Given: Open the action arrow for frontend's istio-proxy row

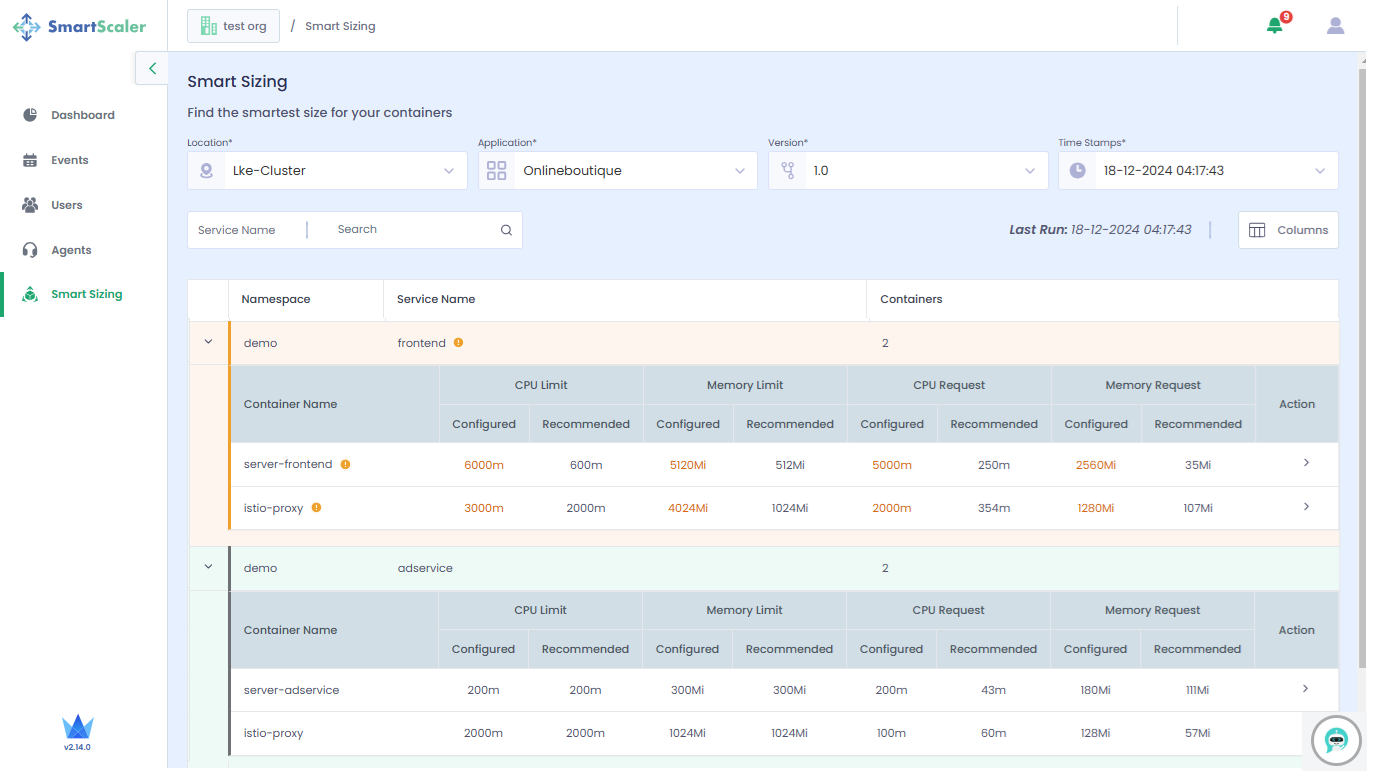Looking at the screenshot, I should [x=1306, y=507].
